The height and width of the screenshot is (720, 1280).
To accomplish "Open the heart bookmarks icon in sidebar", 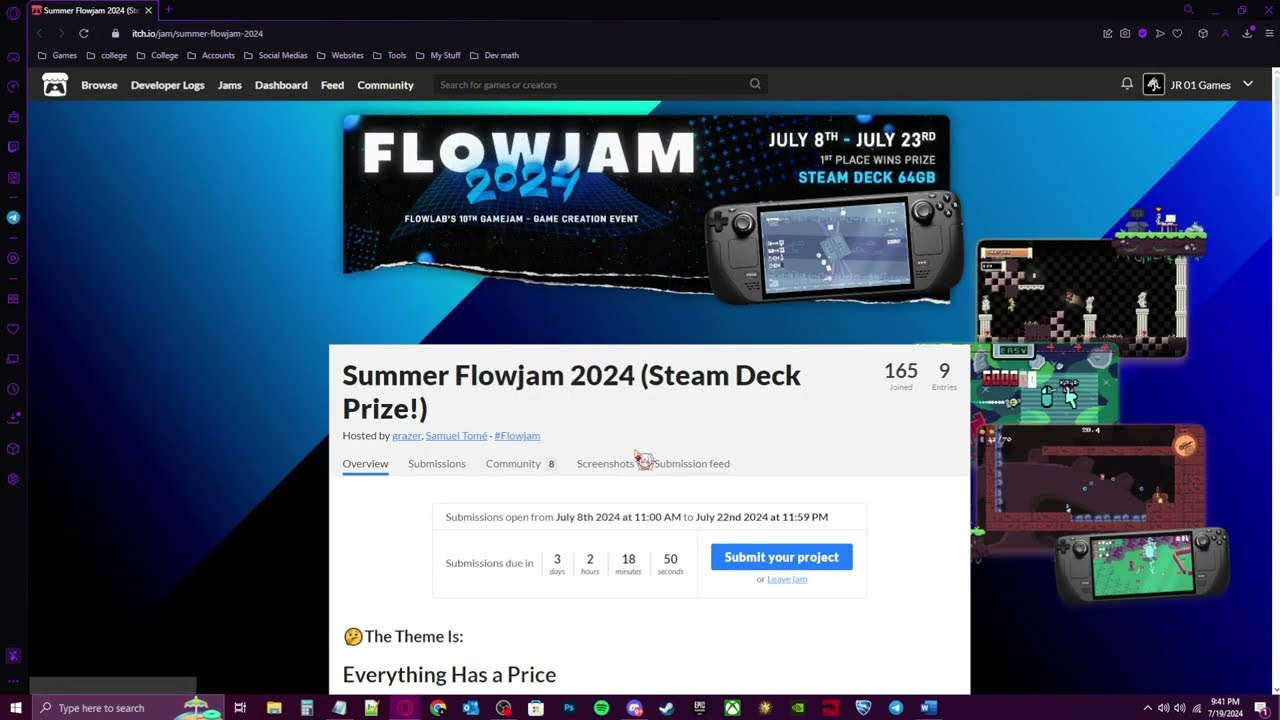I will 13,328.
